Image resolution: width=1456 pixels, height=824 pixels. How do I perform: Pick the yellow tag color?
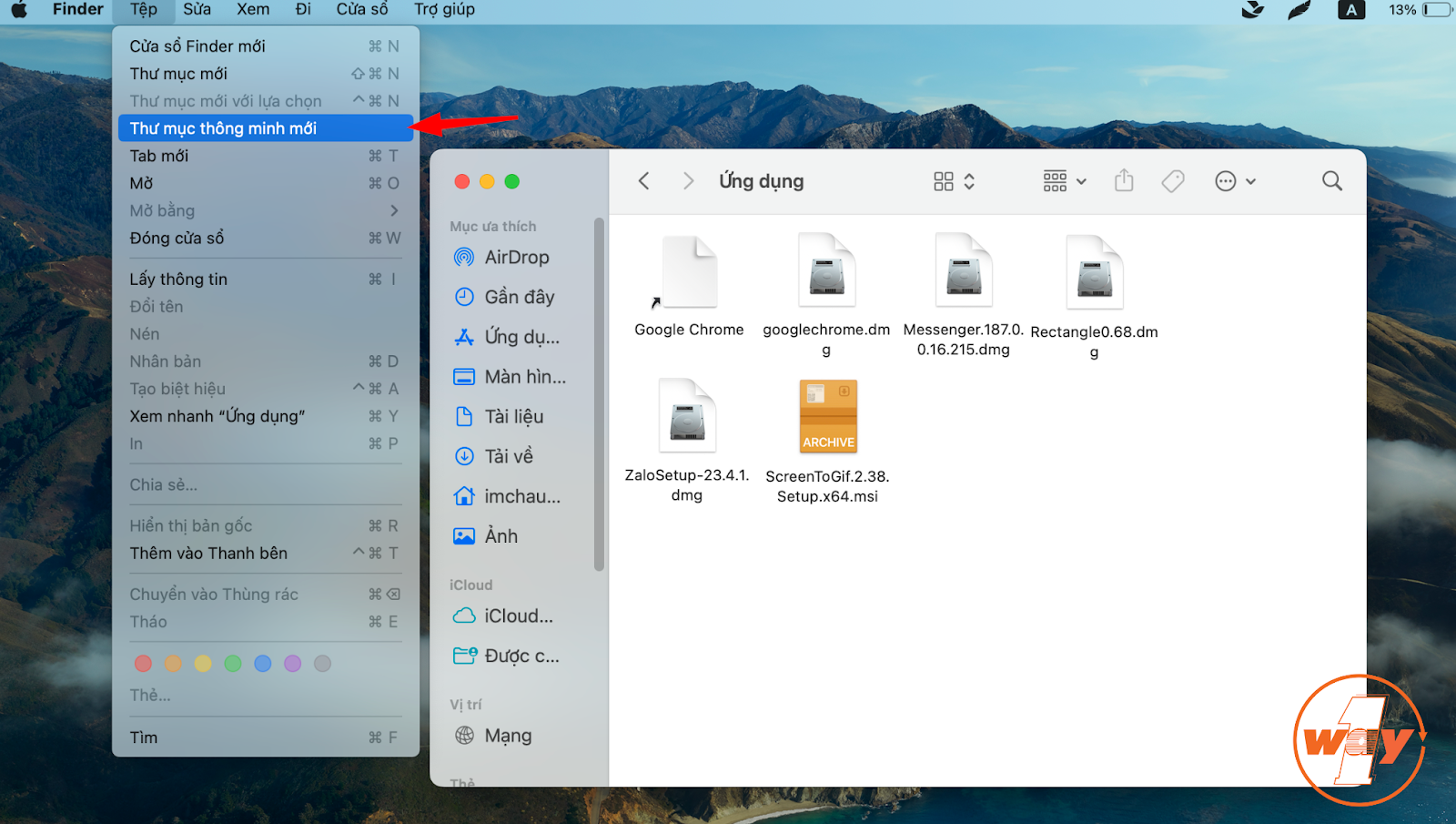(203, 664)
